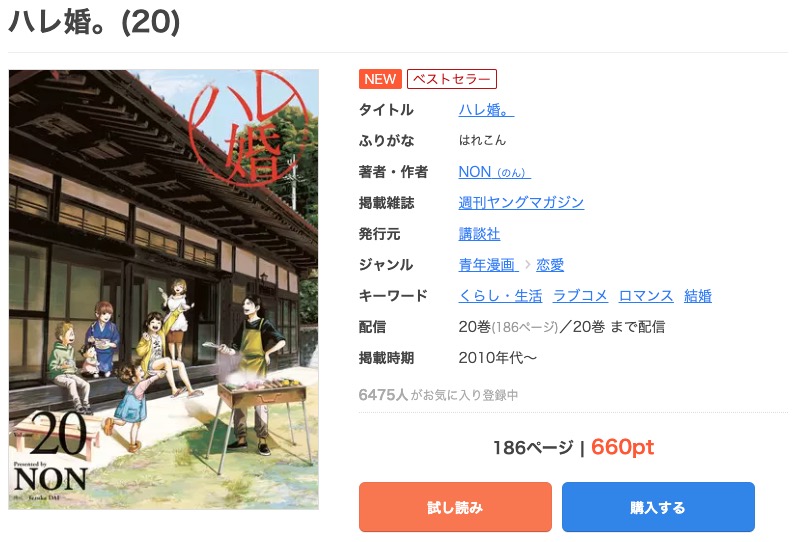
Task: Click the 購入する purchase button
Action: (x=658, y=507)
